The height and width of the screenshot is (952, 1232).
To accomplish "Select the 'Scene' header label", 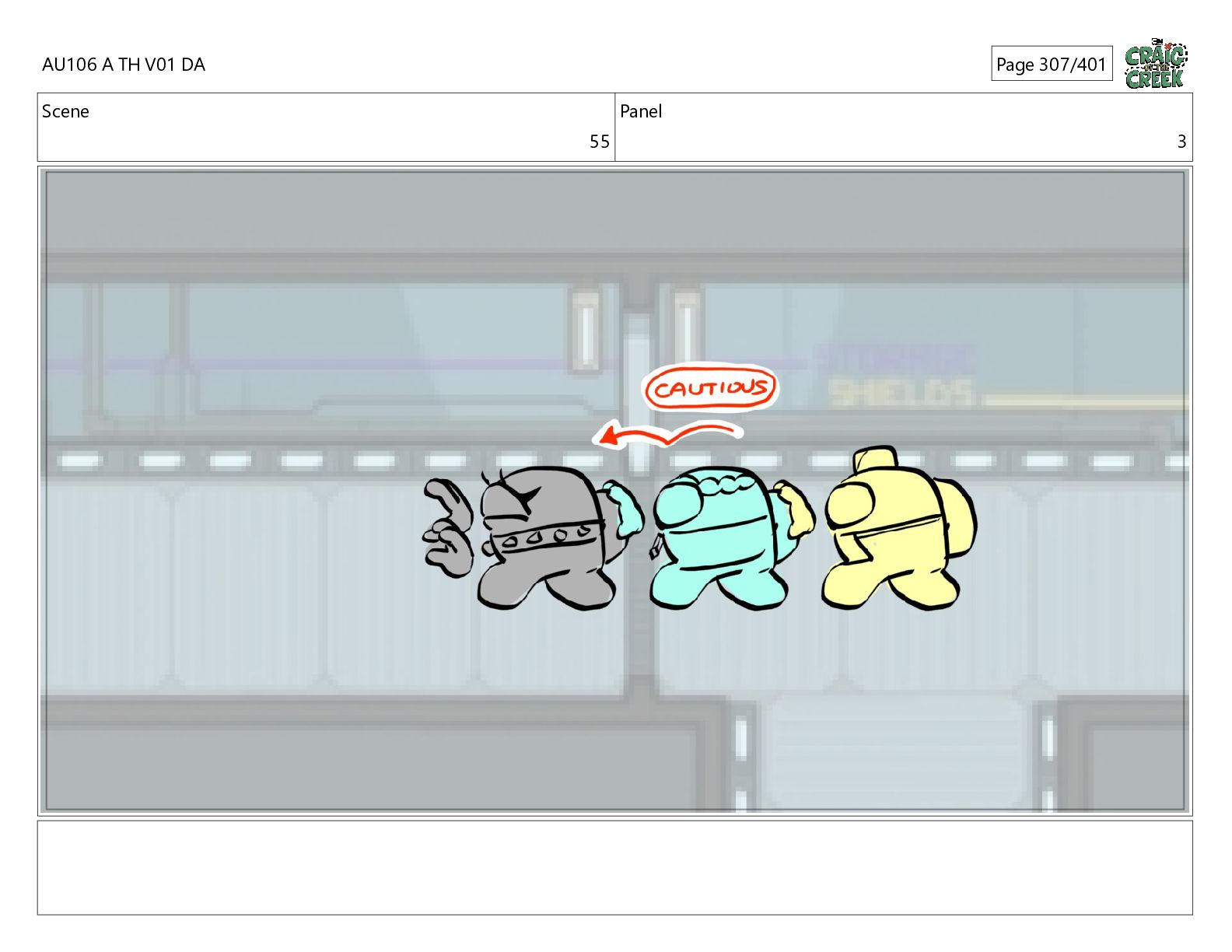I will pos(65,111).
